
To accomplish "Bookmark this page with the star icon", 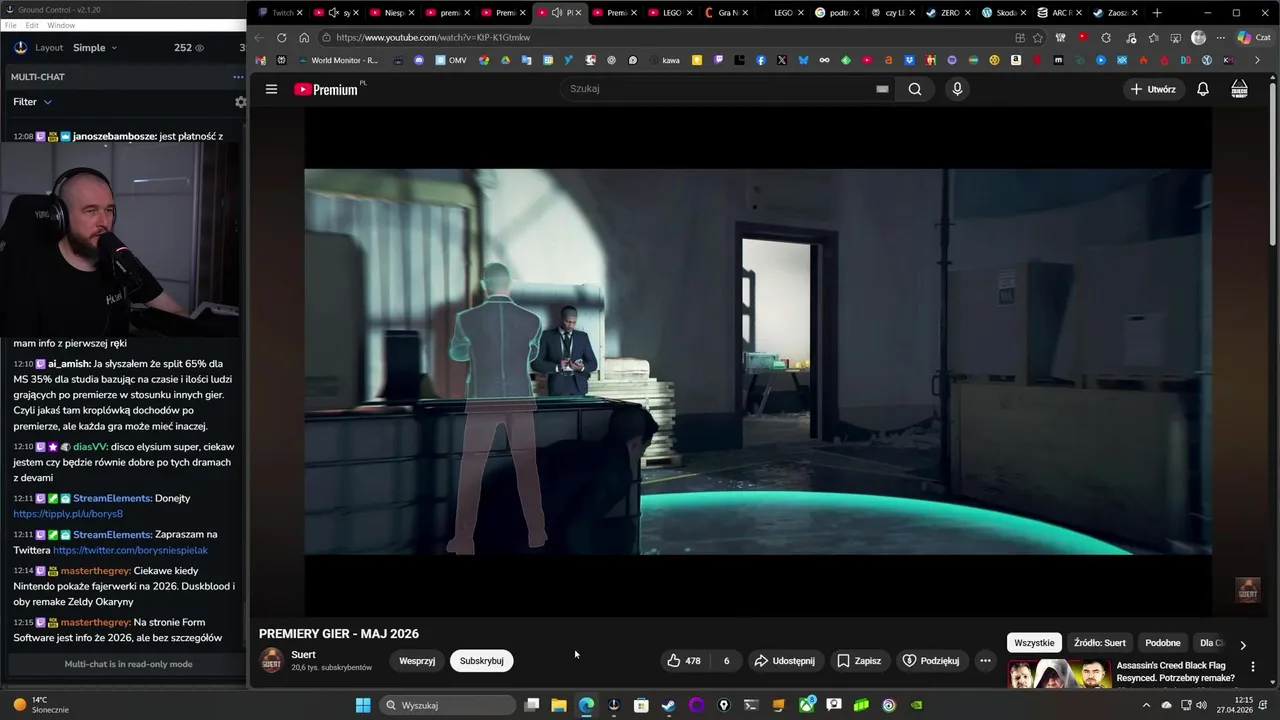I will pos(1038,37).
